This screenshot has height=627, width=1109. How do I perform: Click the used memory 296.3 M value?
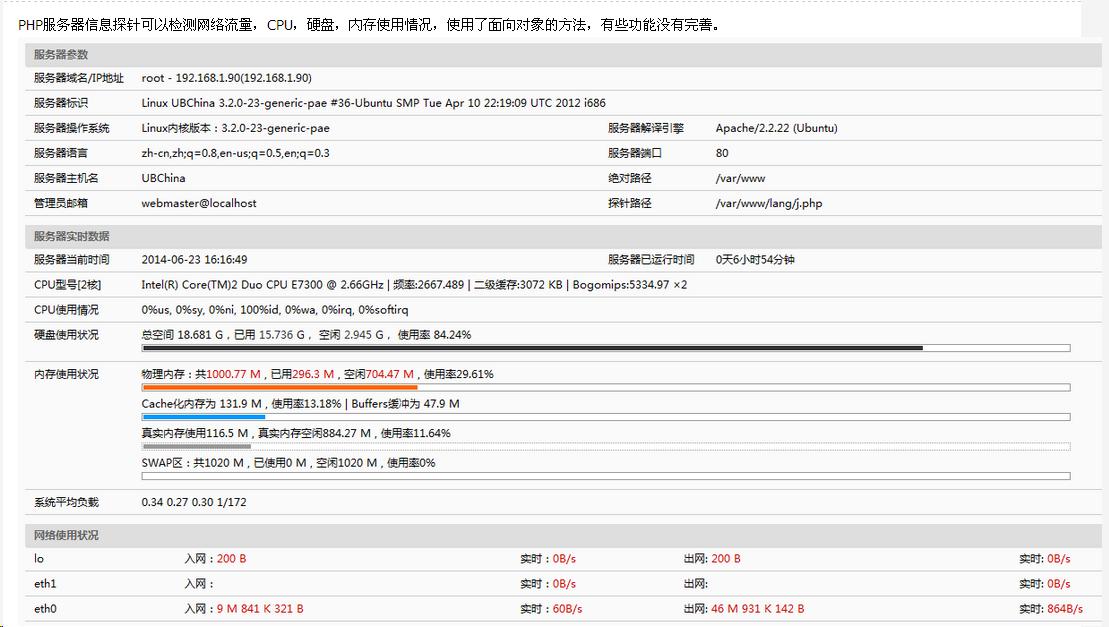click(313, 374)
